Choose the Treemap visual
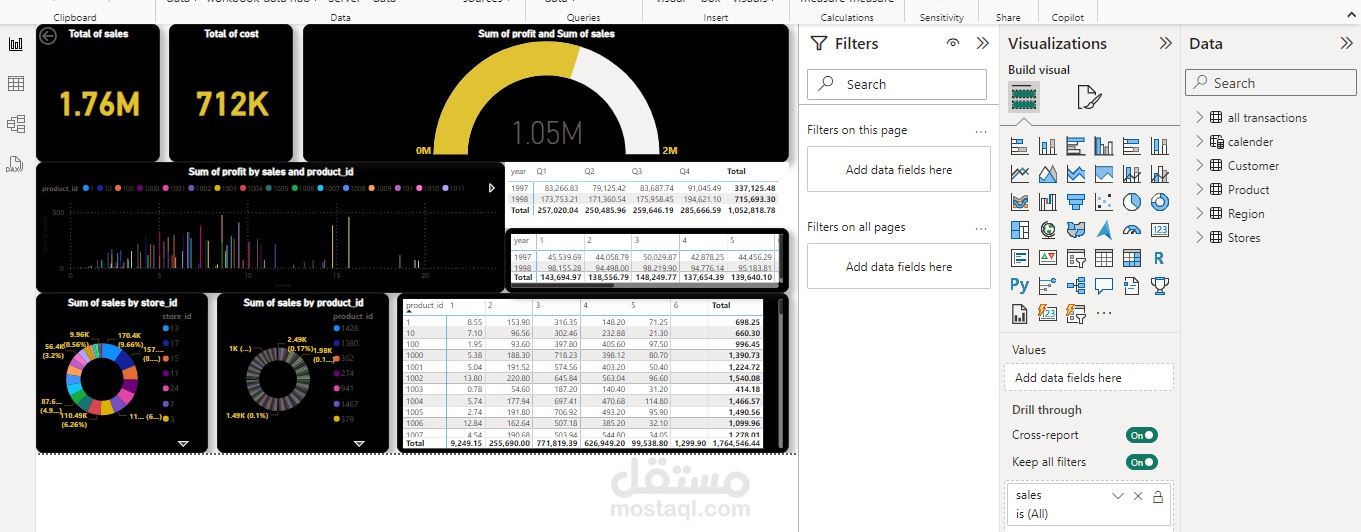Screen dimensions: 1361x532 1020,230
